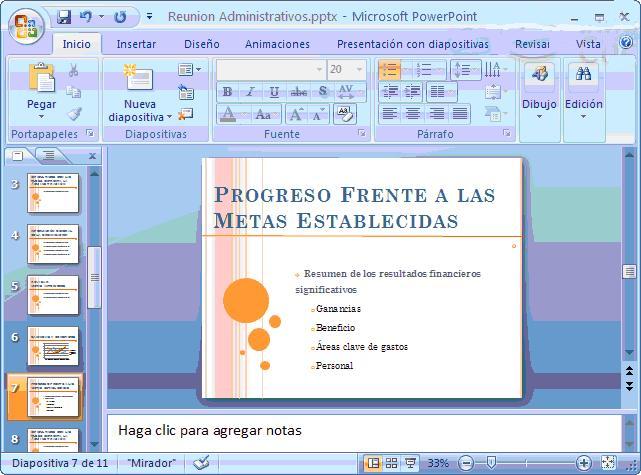Open the line spacing menu
The image size is (641, 475).
[x=466, y=70]
